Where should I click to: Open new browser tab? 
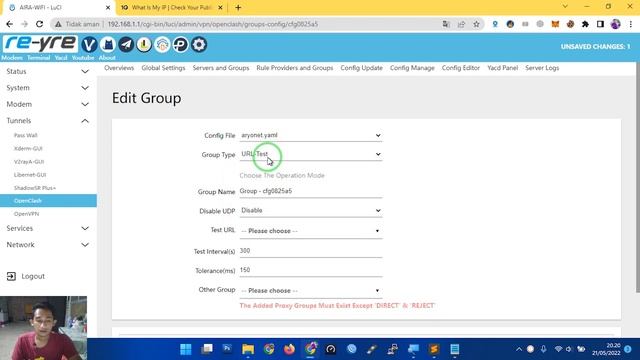[x=238, y=7]
